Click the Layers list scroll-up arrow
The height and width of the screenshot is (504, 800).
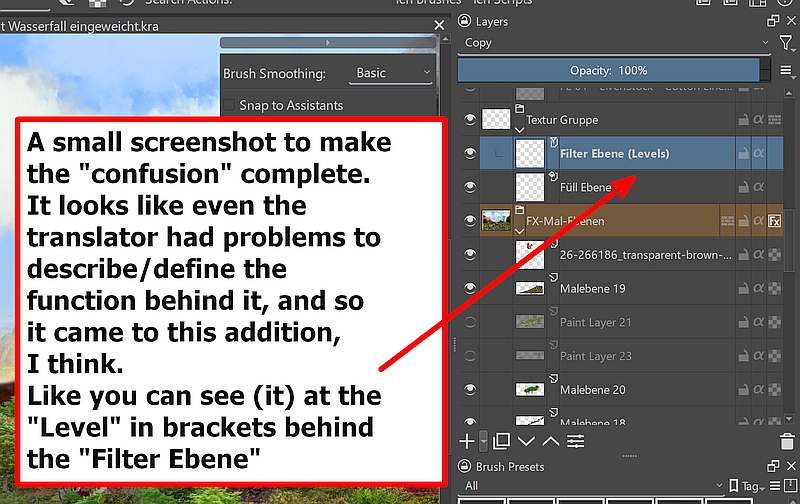click(789, 93)
